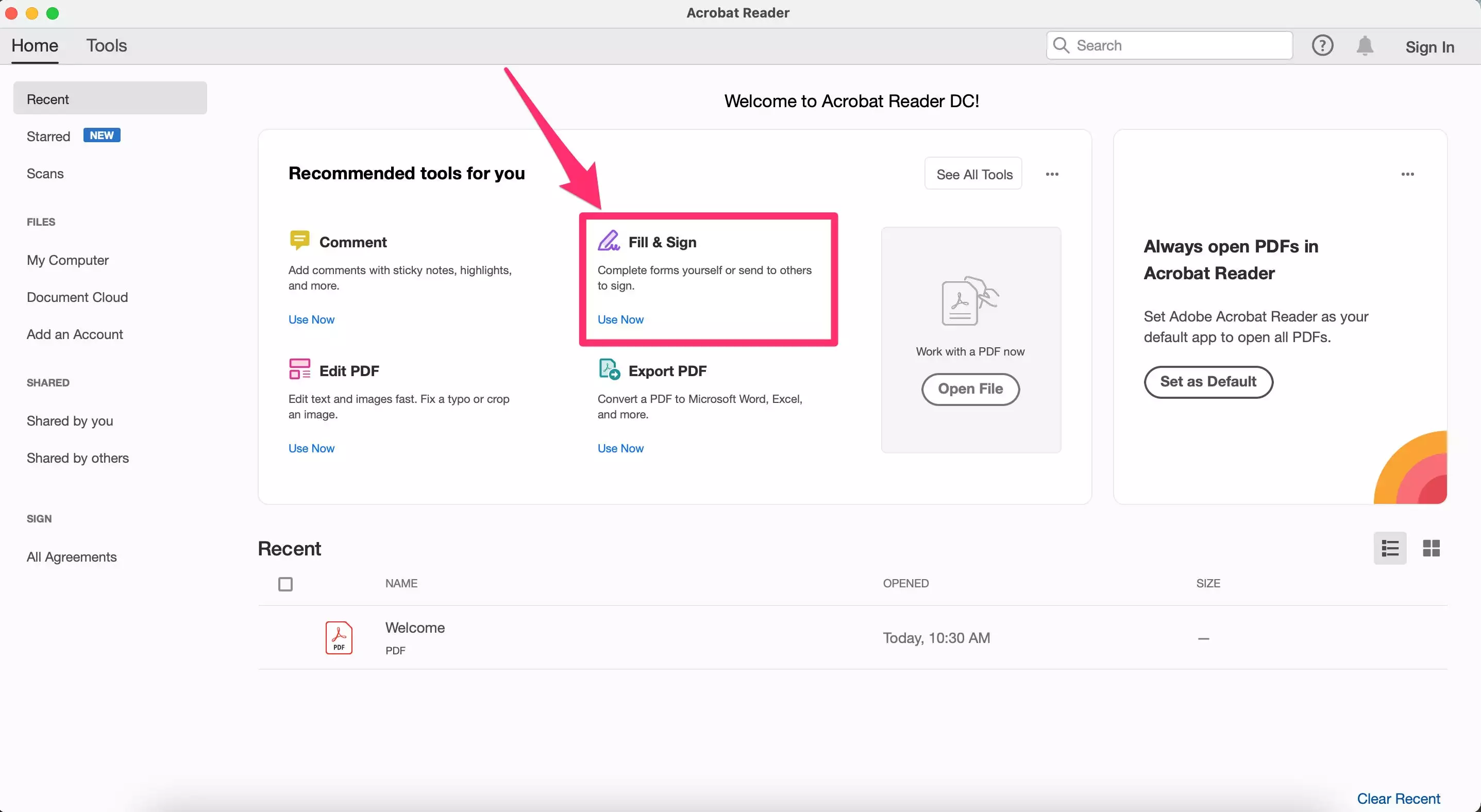Viewport: 1481px width, 812px height.
Task: Open Document Cloud files
Action: click(x=77, y=297)
